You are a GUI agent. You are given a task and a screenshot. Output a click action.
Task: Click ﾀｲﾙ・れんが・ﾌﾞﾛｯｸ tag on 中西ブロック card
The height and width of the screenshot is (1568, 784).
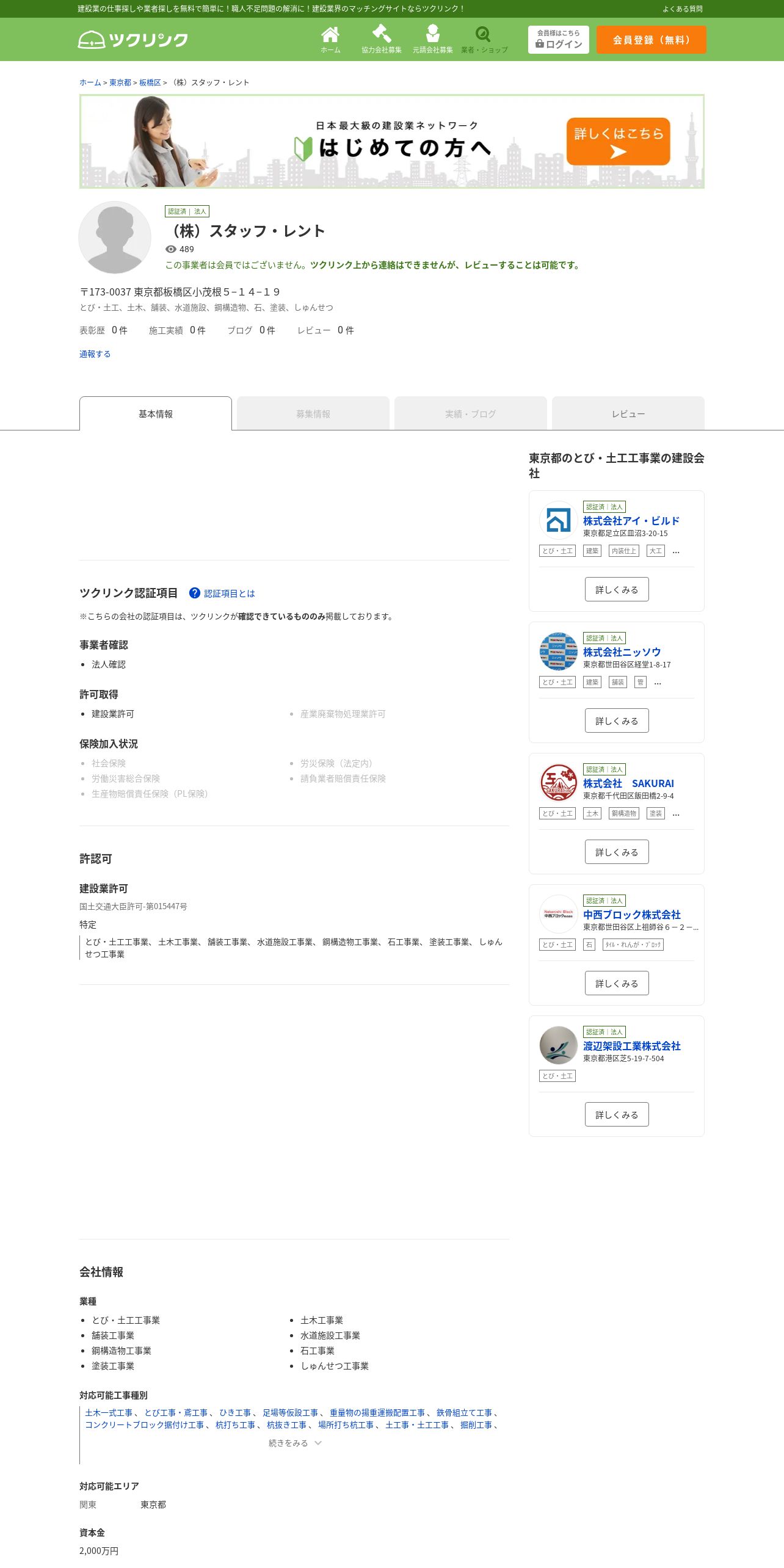click(633, 945)
